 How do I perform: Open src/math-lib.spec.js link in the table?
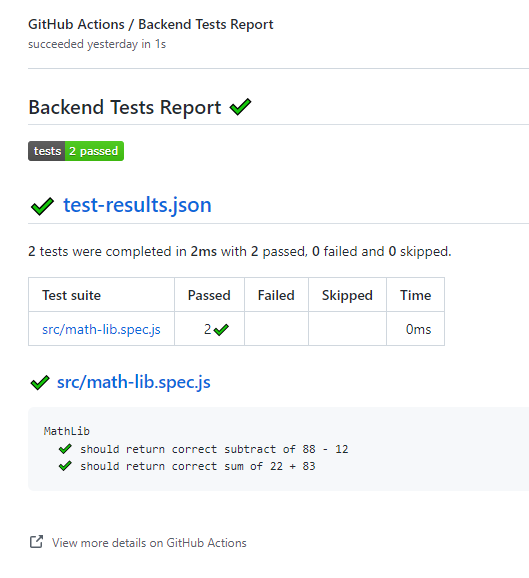[101, 329]
